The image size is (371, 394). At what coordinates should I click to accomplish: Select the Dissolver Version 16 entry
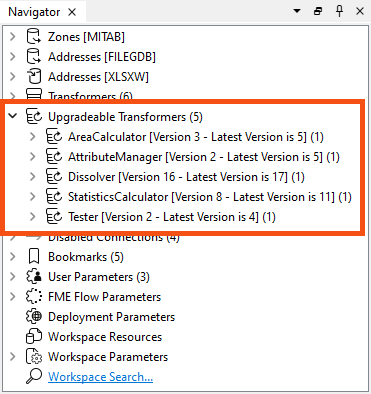click(186, 177)
